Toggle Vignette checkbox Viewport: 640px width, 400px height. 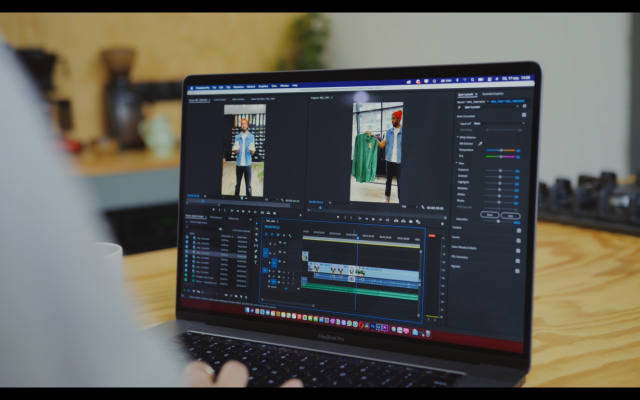pos(518,271)
